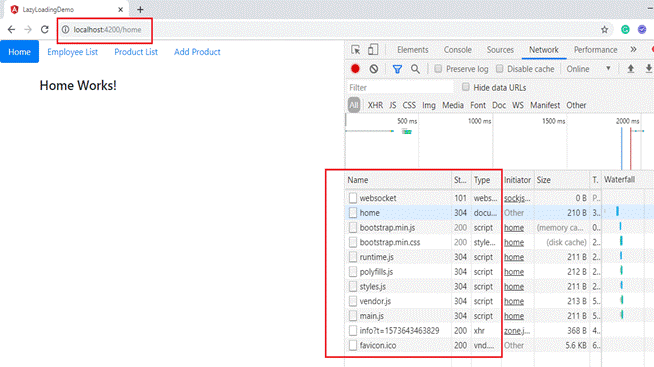Toggle the device toolbar icon
654x367 pixels.
pos(373,50)
